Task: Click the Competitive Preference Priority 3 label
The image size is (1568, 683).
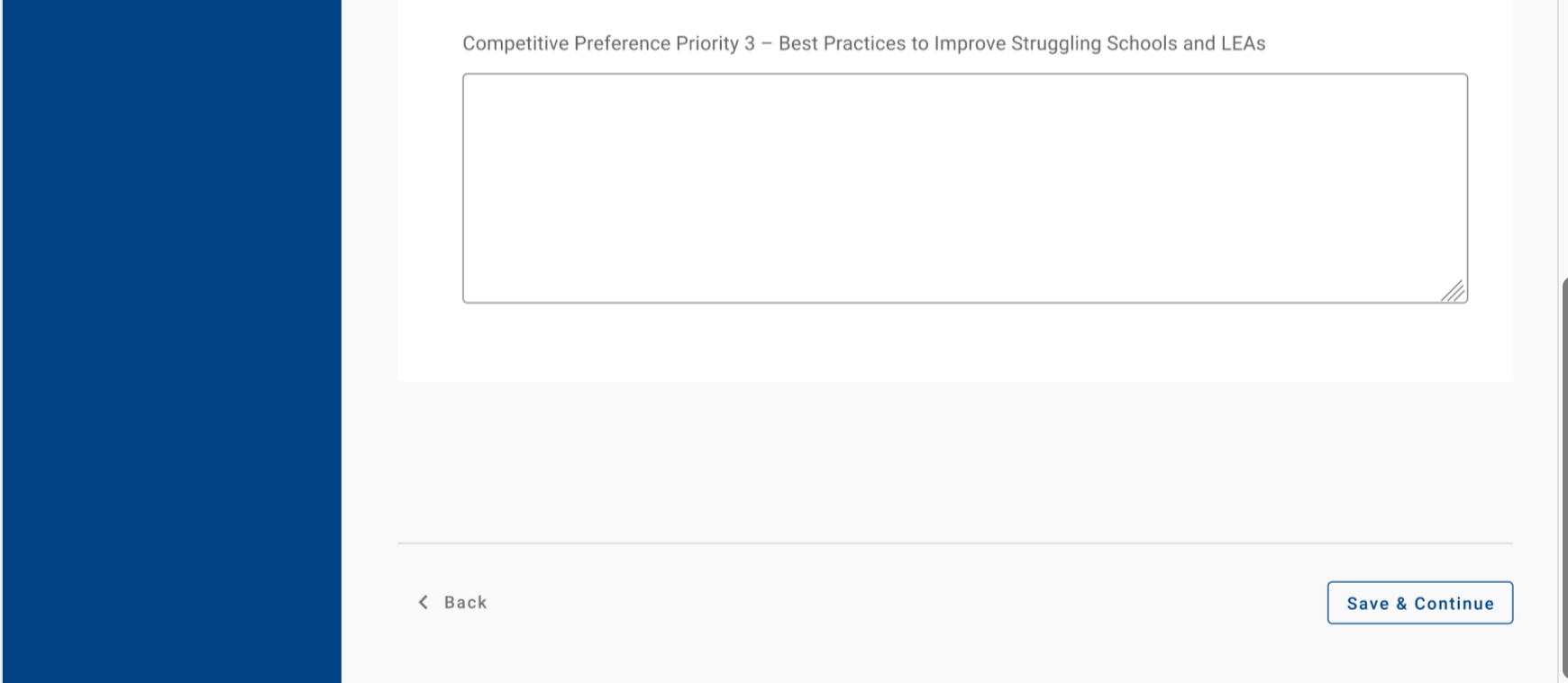Action: pos(863,43)
